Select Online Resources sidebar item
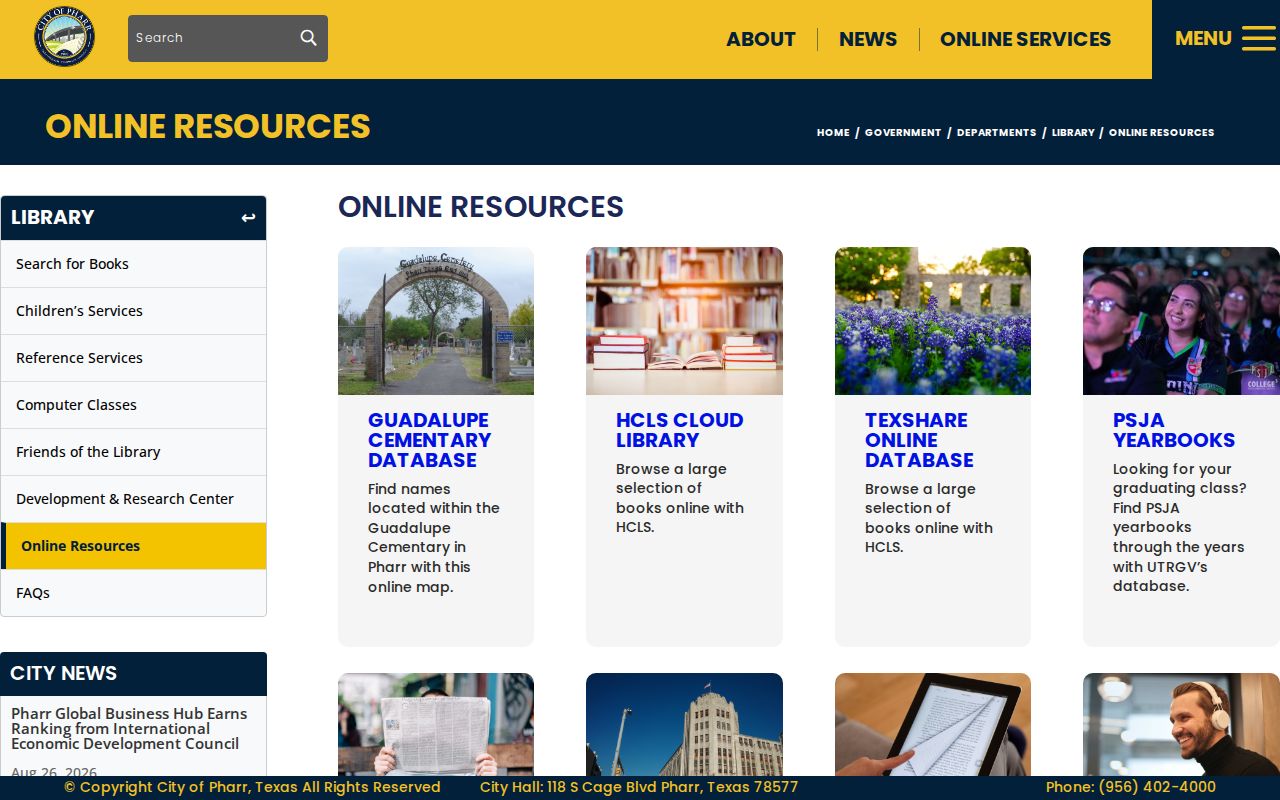 pyautogui.click(x=133, y=546)
